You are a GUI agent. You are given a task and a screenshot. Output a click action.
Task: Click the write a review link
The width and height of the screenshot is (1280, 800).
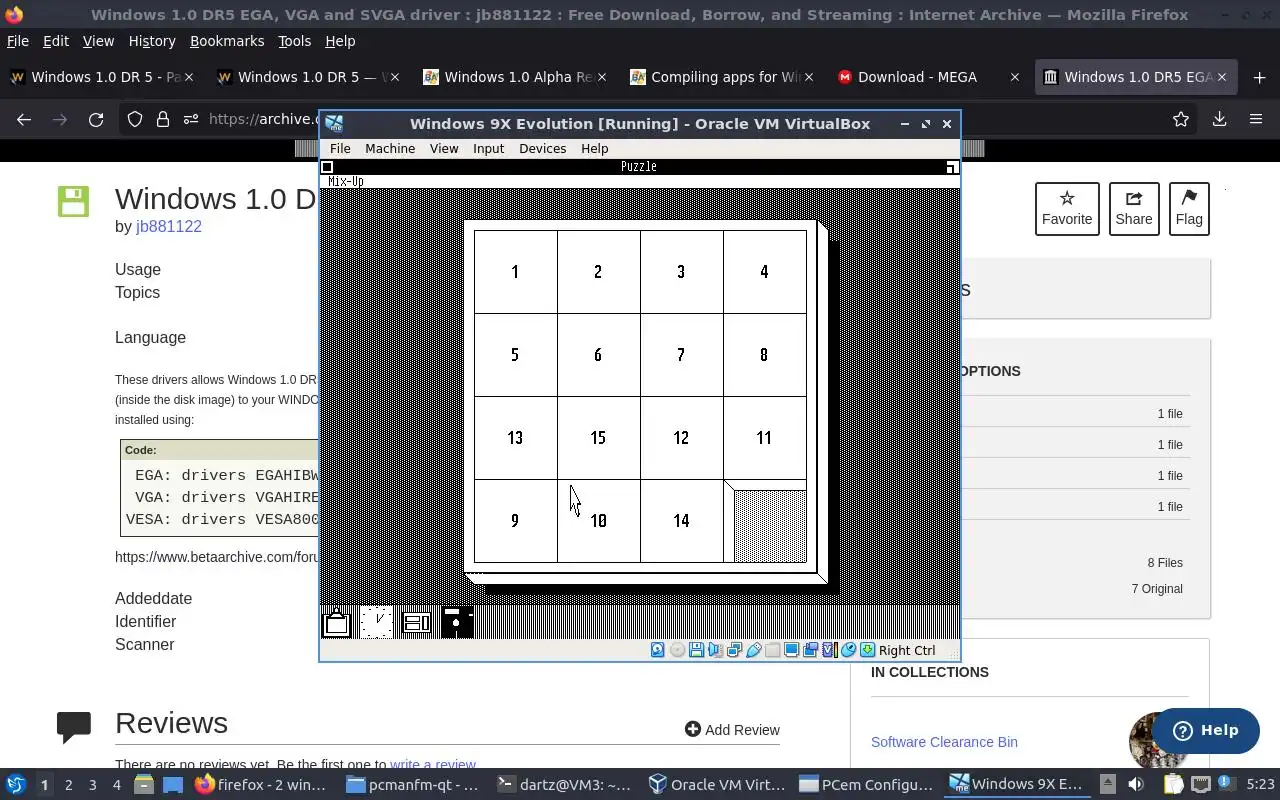(x=433, y=765)
